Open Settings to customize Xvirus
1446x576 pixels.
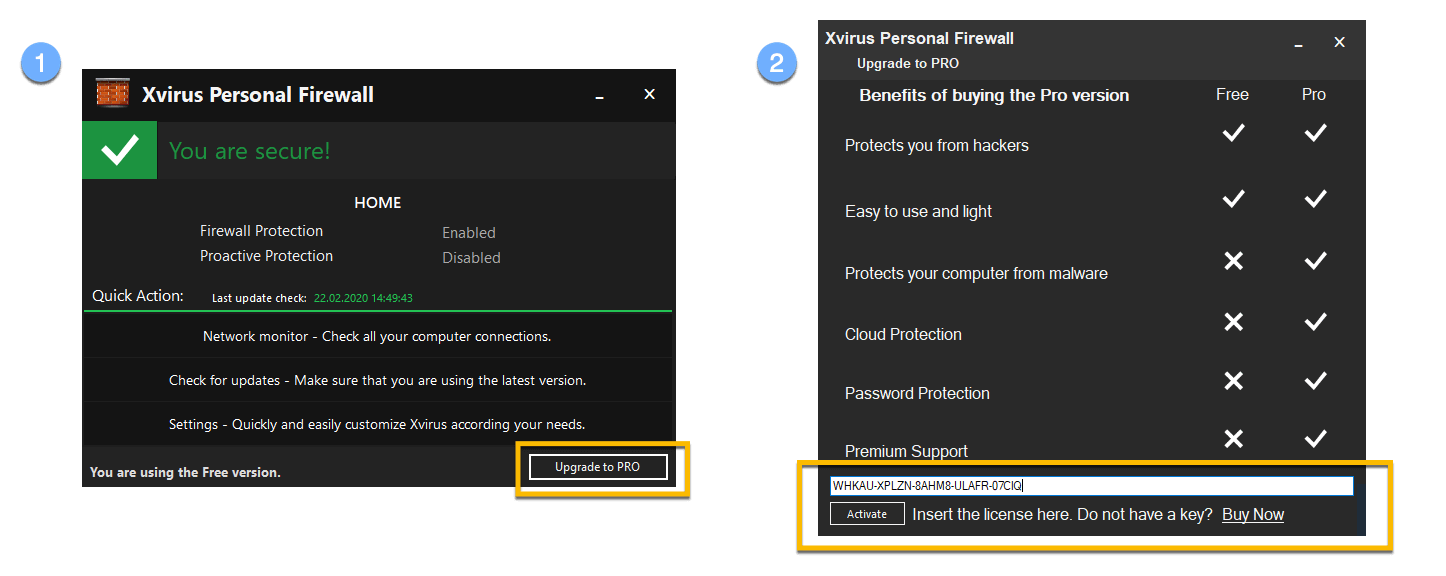coord(378,424)
